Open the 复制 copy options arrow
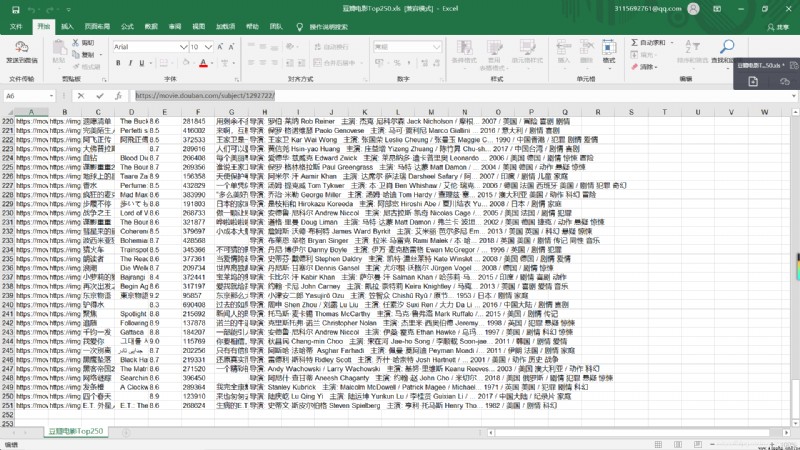 coord(101,55)
